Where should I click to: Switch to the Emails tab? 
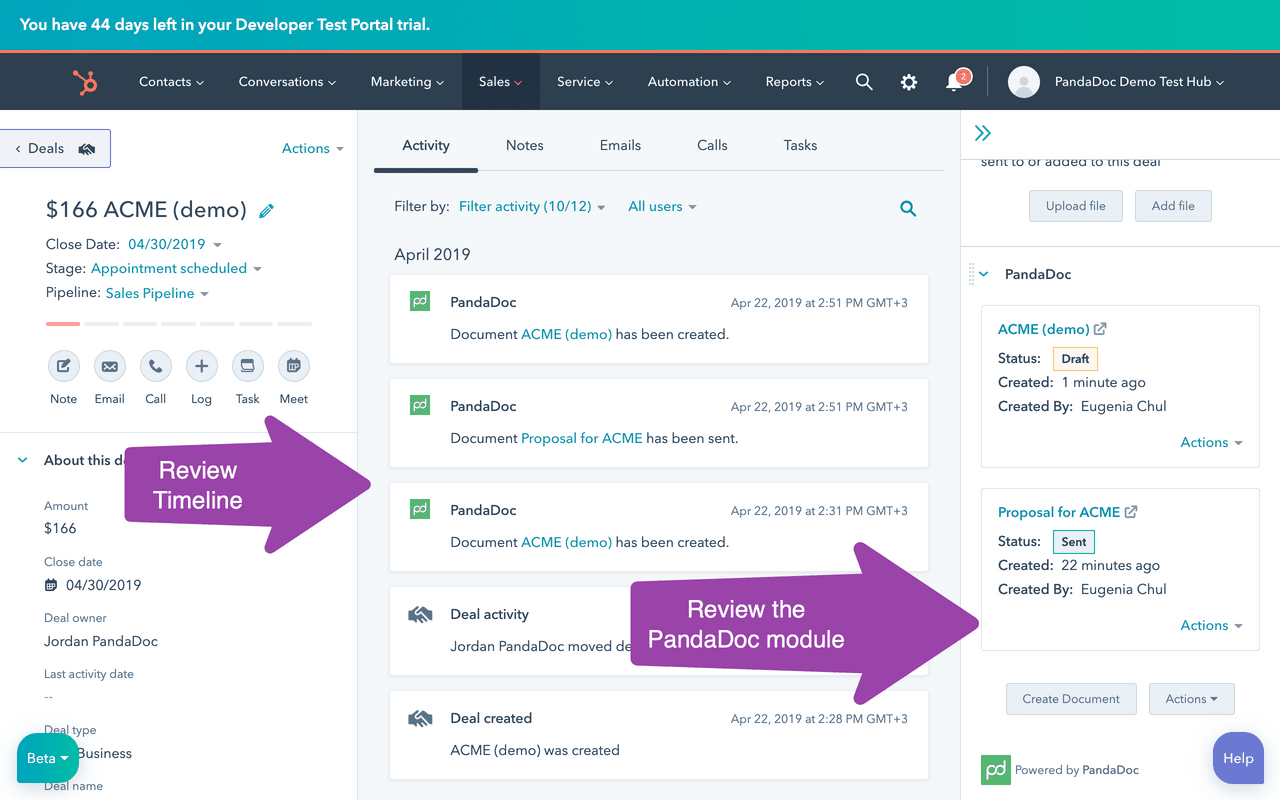click(x=620, y=145)
